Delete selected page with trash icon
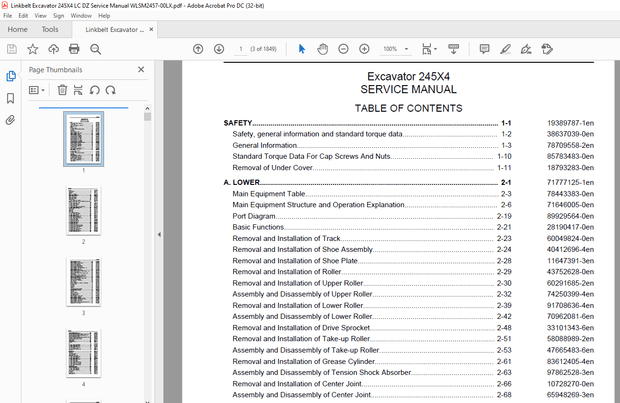This screenshot has height=403, width=620. (62, 90)
